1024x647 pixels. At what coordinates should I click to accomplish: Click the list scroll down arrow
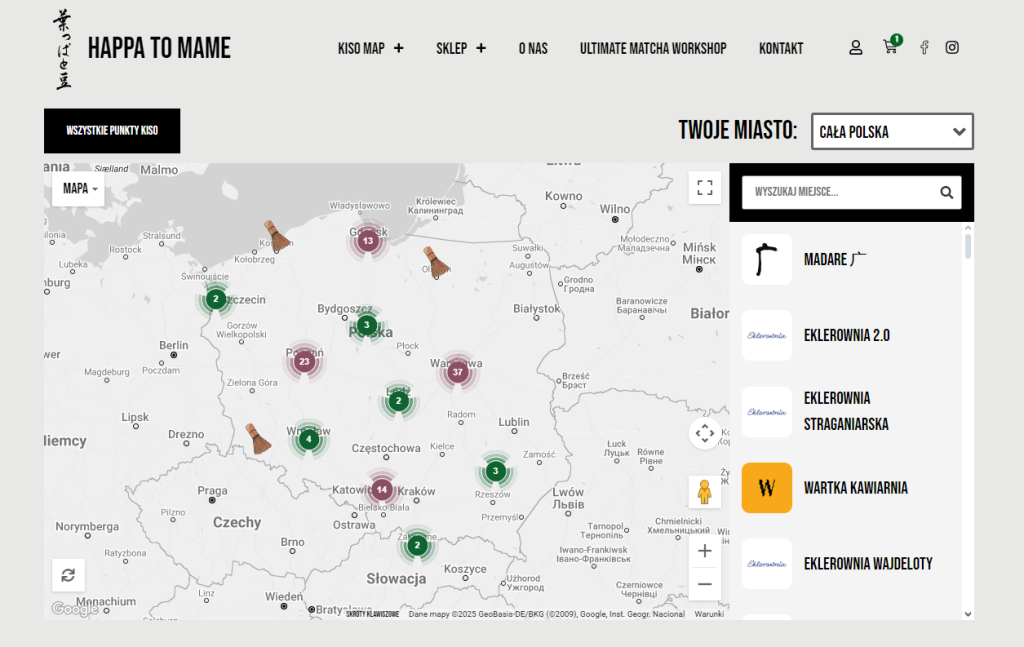click(968, 614)
